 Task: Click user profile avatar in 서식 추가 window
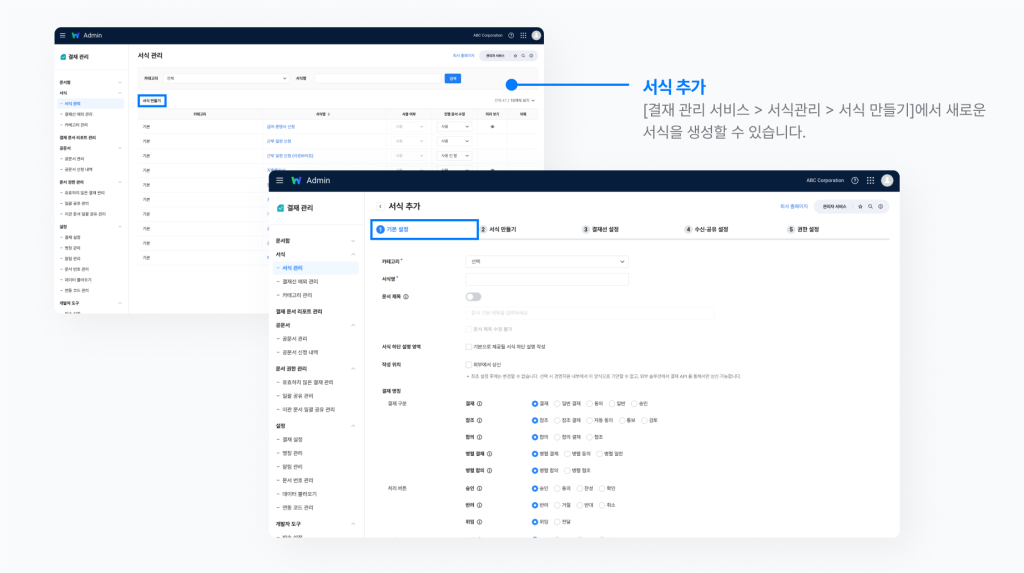888,181
